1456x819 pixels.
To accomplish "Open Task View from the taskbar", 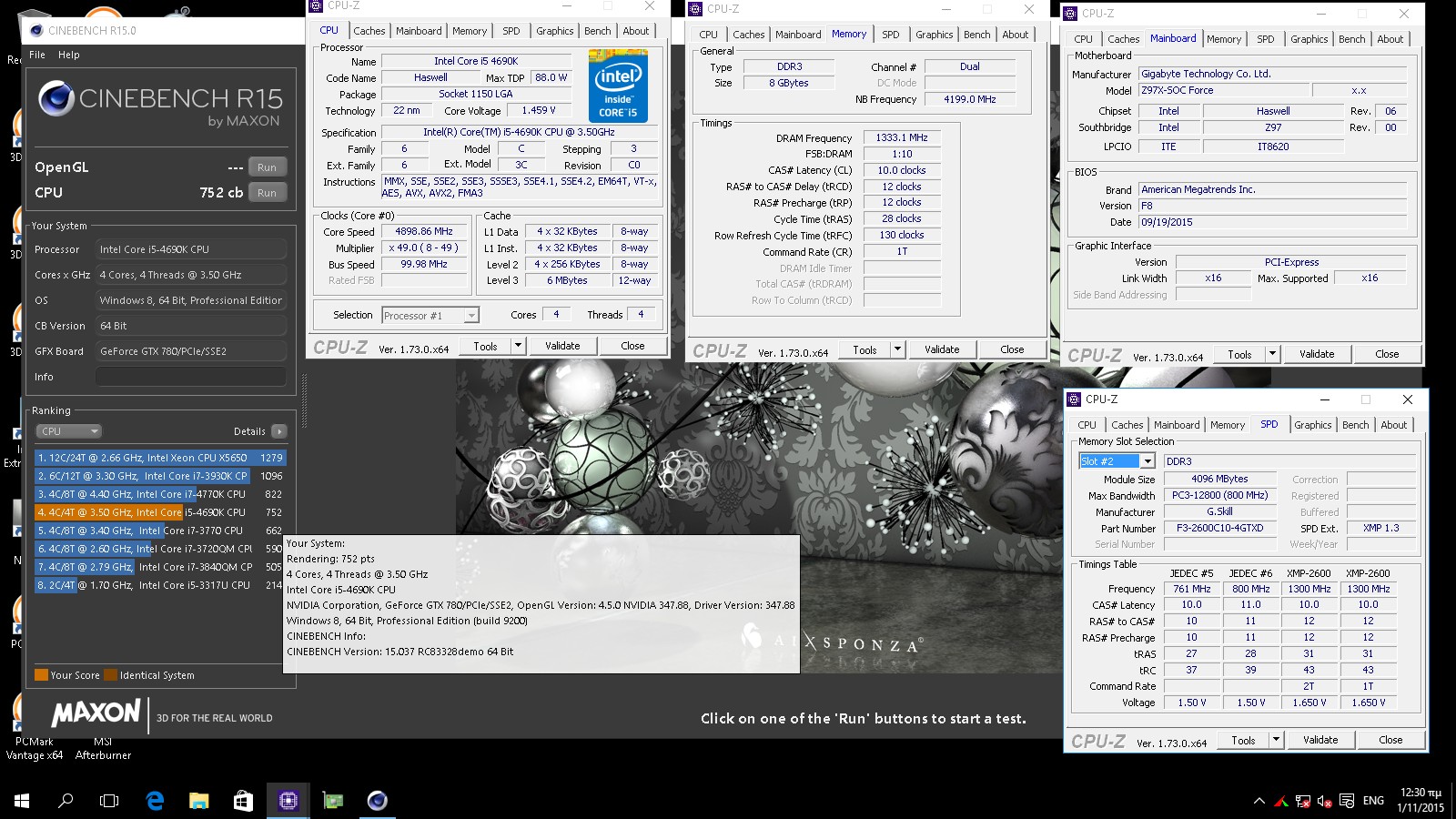I will pos(109,801).
